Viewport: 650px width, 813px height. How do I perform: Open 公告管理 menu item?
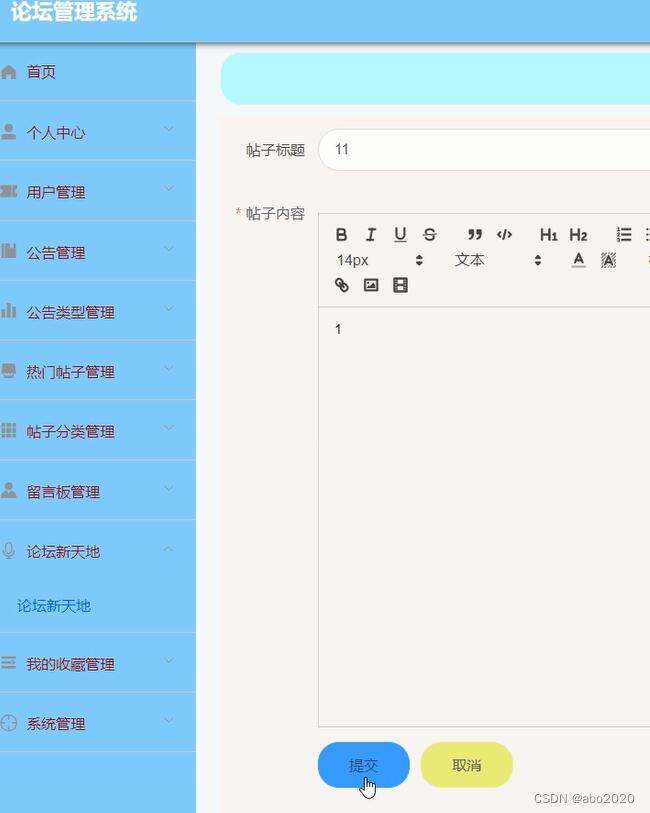97,251
